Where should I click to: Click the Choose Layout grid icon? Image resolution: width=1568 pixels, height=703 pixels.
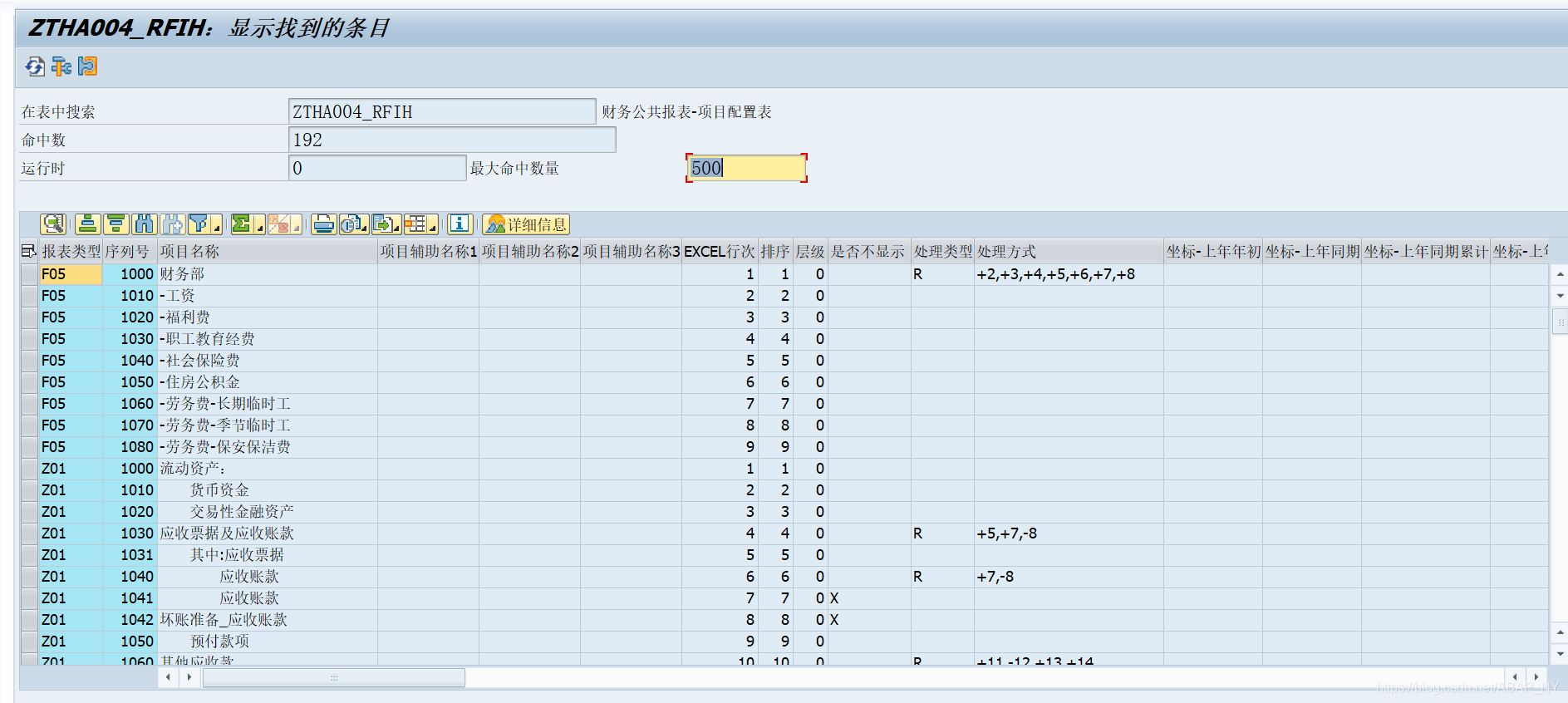point(415,224)
